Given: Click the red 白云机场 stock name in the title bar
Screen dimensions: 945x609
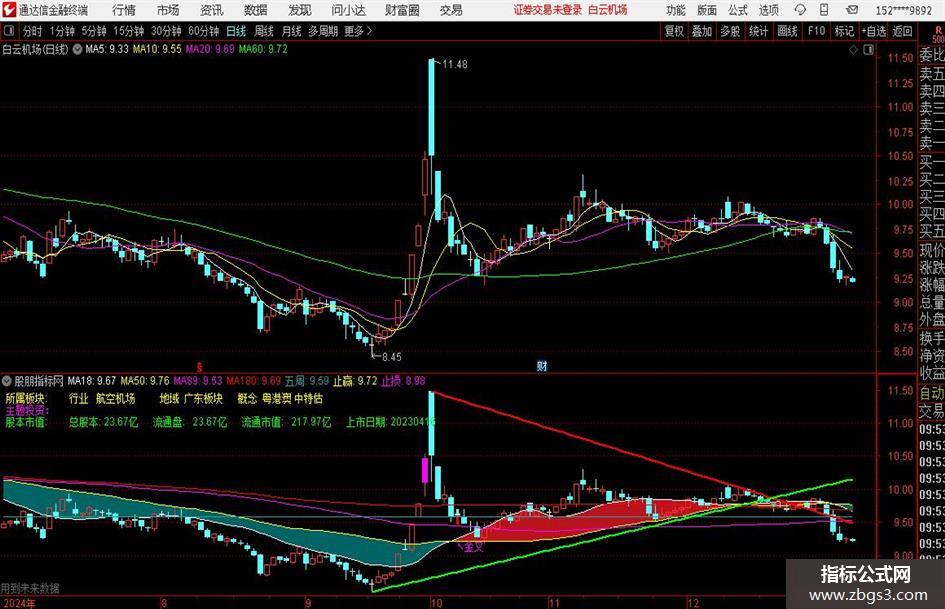Looking at the screenshot, I should point(608,10).
